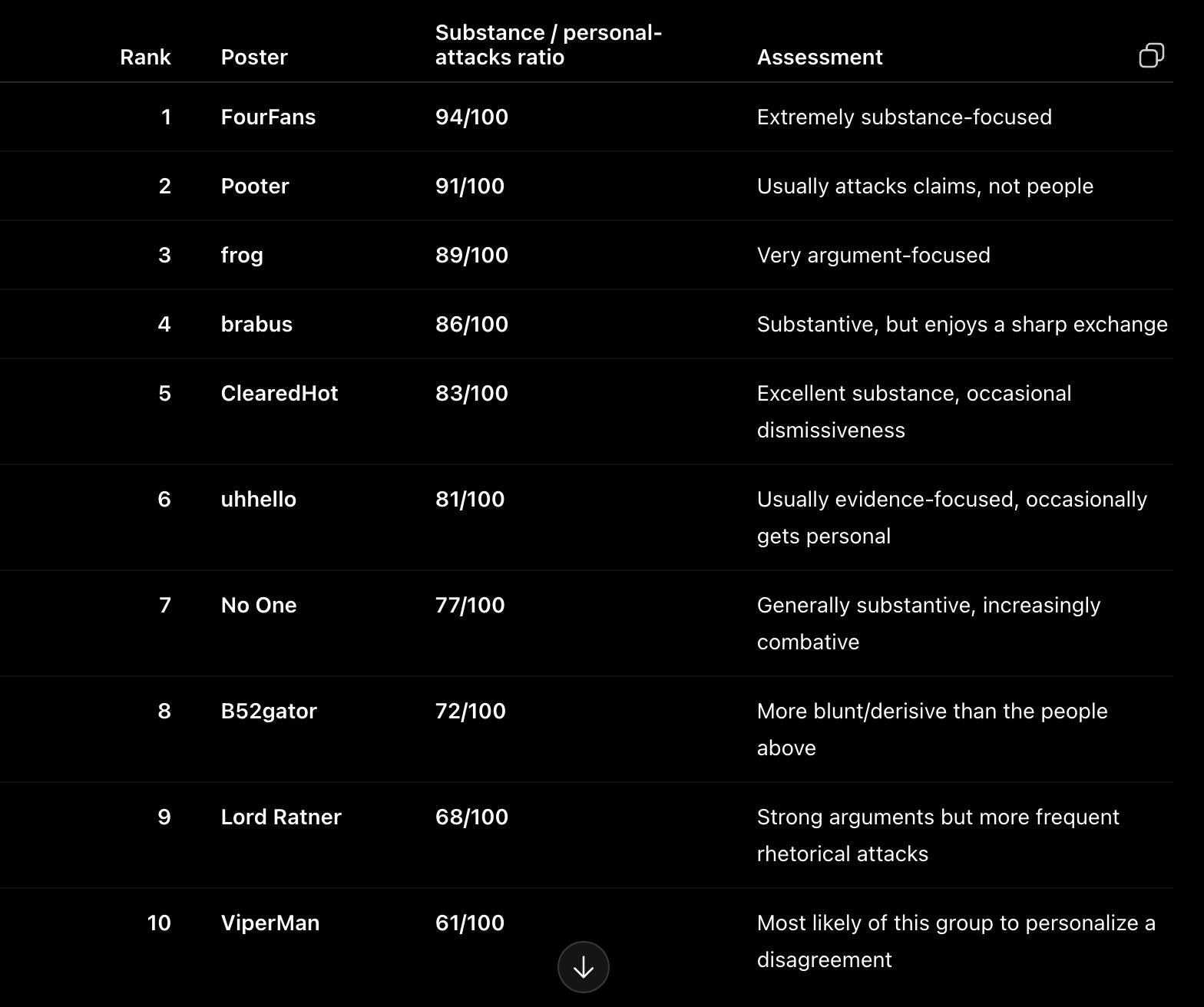Image resolution: width=1204 pixels, height=1007 pixels.
Task: Select the ViperMan poster name
Action: point(270,923)
